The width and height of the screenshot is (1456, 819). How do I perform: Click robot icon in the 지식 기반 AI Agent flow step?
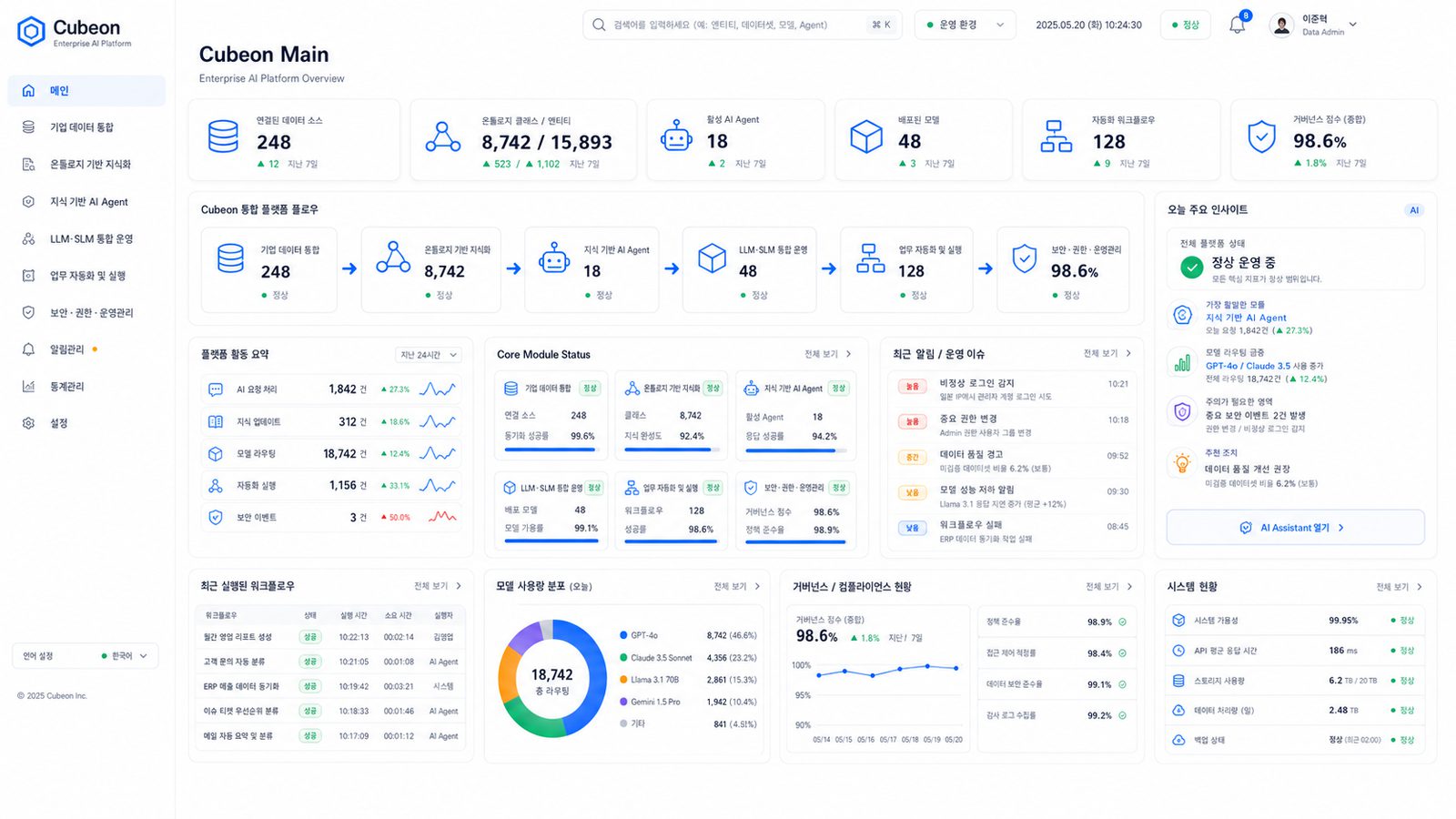pyautogui.click(x=554, y=258)
